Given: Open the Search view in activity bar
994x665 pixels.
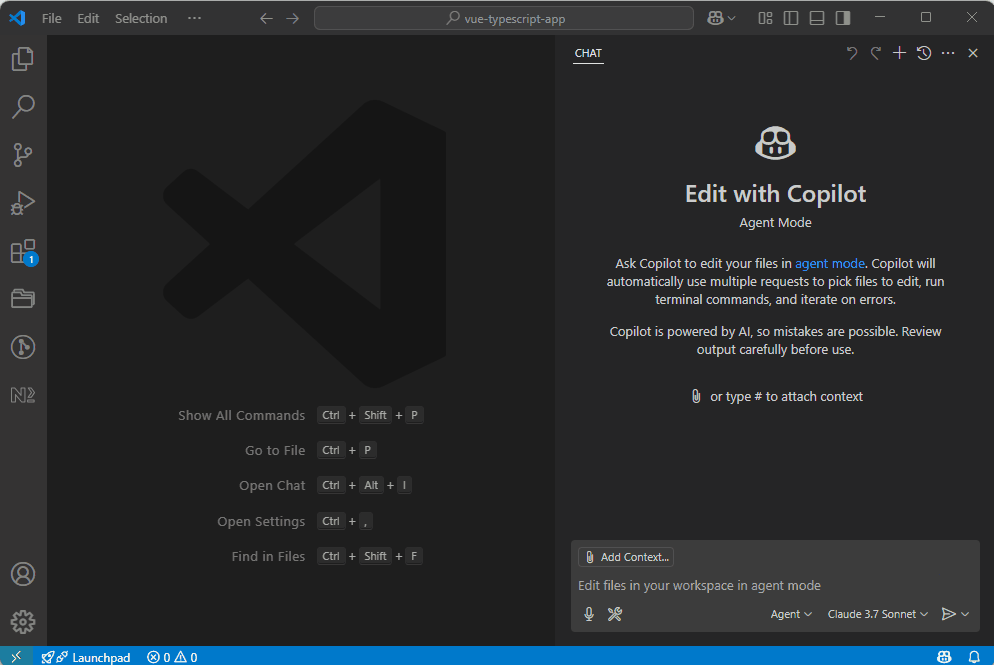Looking at the screenshot, I should [x=23, y=107].
